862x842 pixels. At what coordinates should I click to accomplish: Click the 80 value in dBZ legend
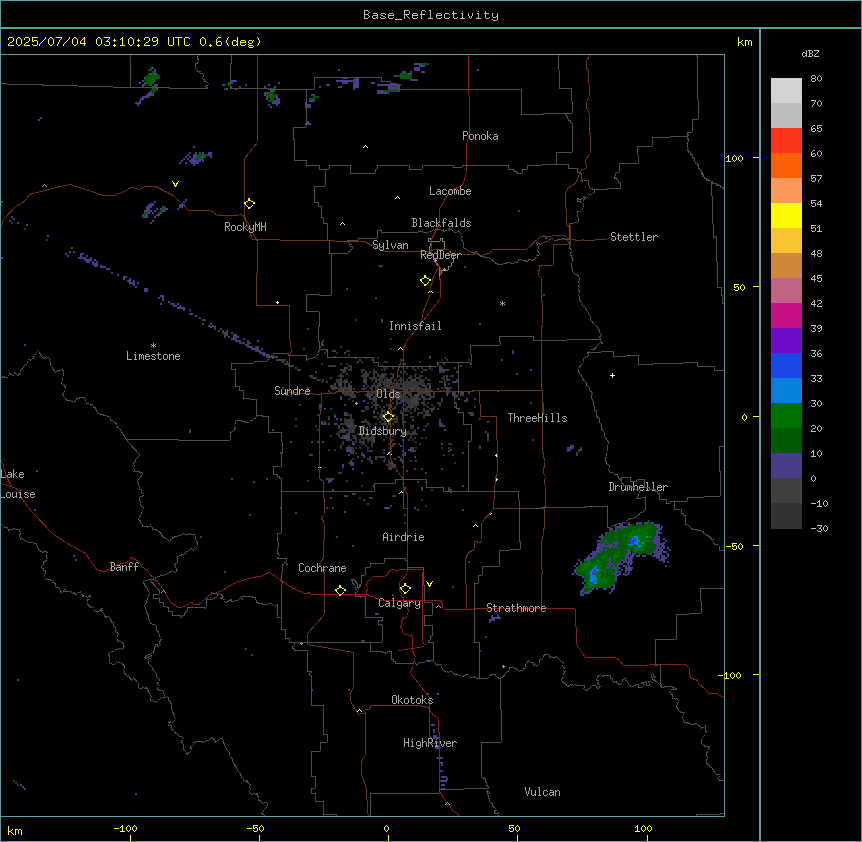[816, 79]
